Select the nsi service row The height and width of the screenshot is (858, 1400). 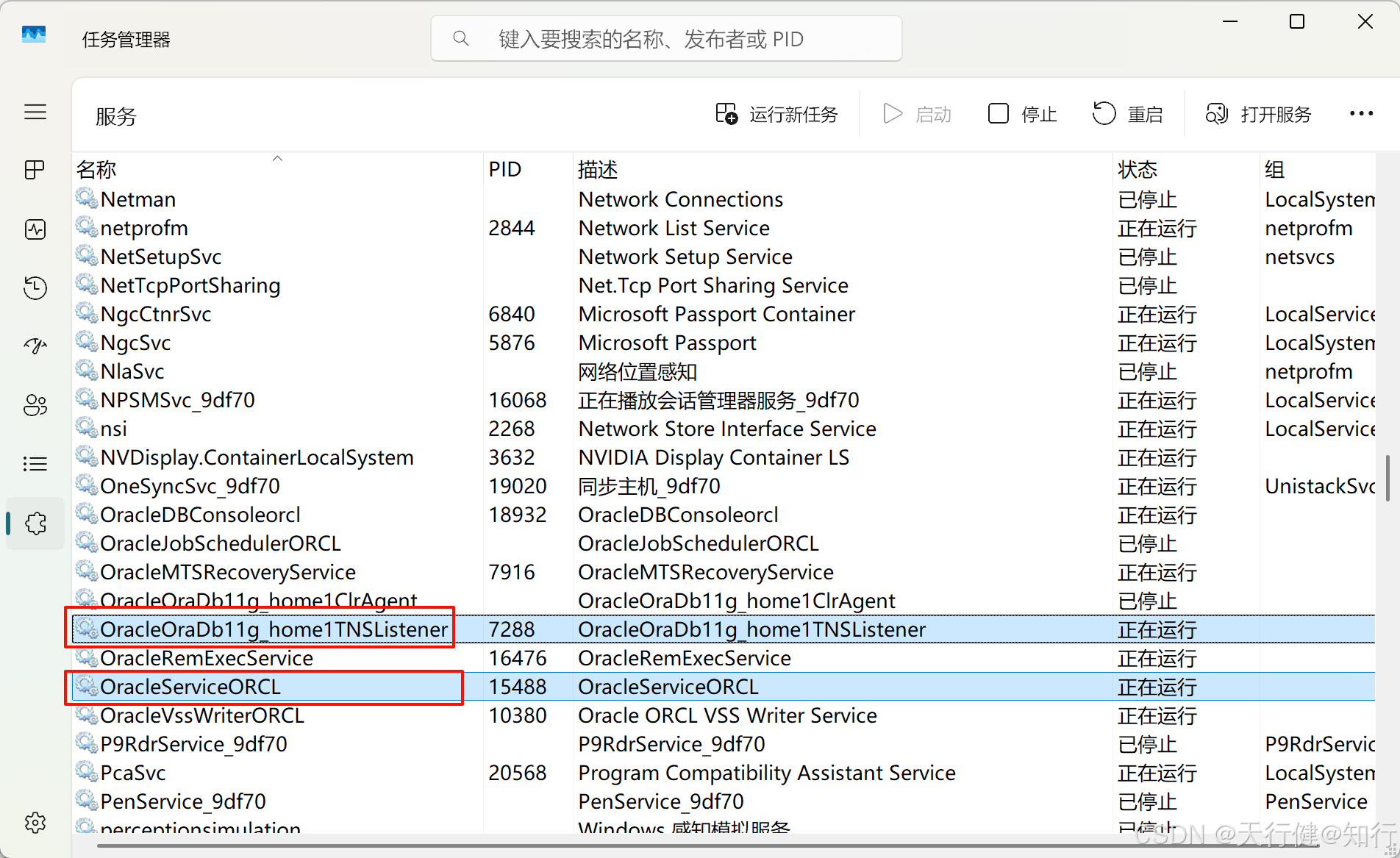[724, 429]
